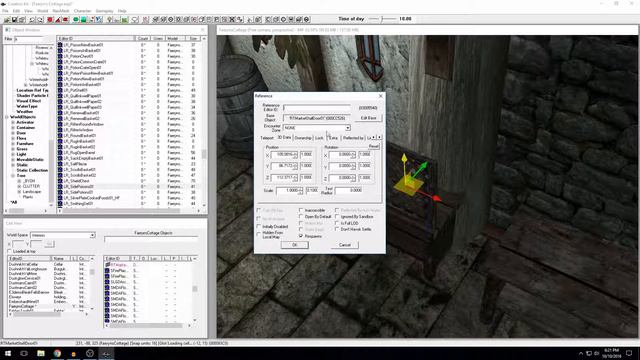Toggle the lightbulb lighting toolbar icon

[x=109, y=19]
